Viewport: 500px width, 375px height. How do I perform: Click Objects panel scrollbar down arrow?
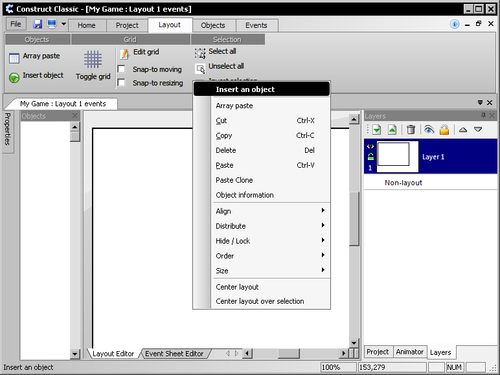click(x=75, y=354)
